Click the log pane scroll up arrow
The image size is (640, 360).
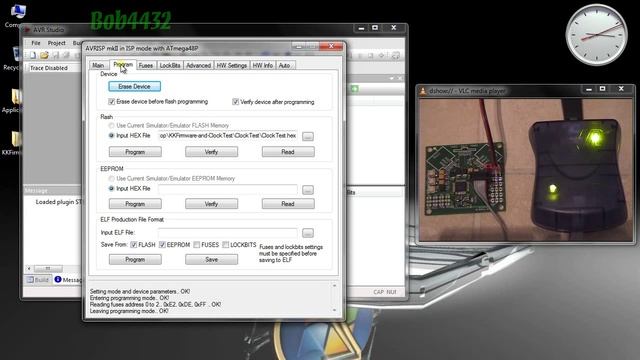[x=335, y=286]
